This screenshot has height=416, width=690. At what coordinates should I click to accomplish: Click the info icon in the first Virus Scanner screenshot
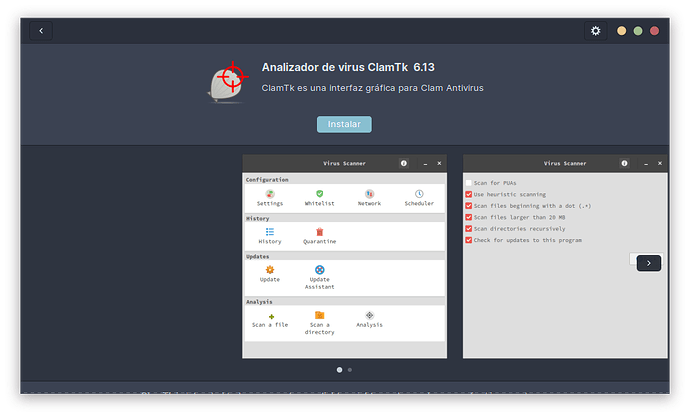pos(404,163)
